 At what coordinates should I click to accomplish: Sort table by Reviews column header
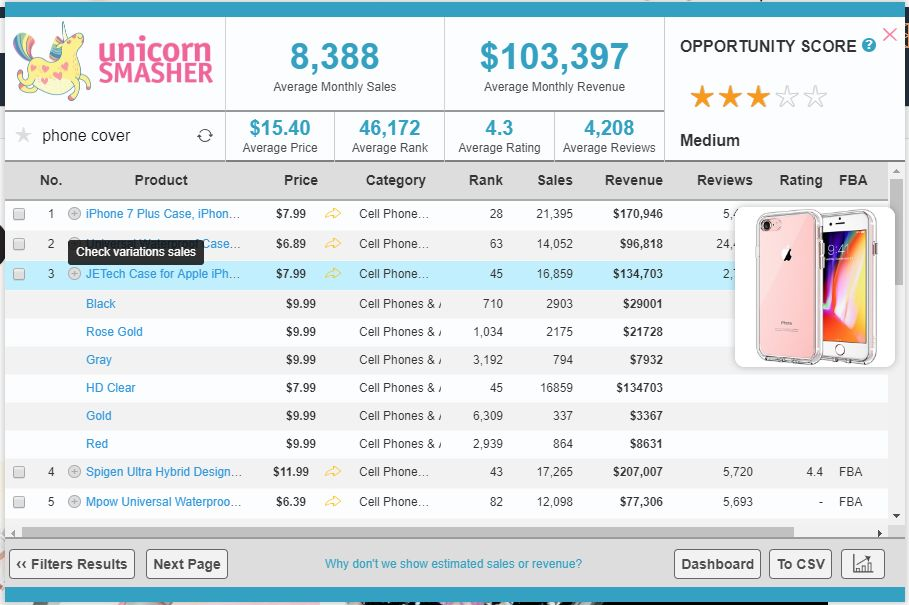point(725,180)
